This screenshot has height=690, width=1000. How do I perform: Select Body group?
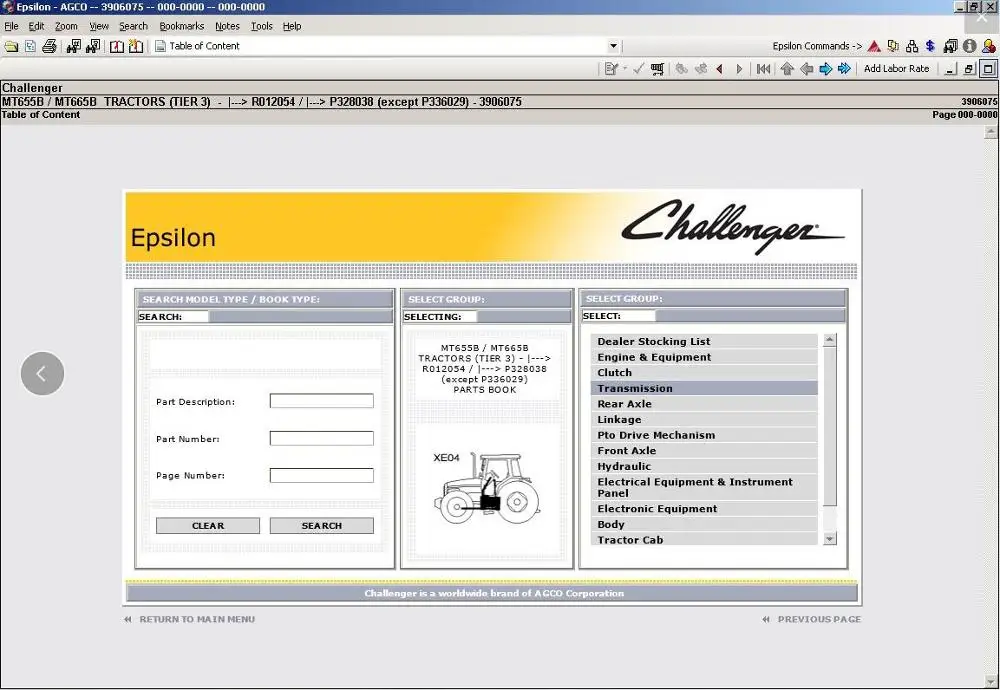(704, 524)
